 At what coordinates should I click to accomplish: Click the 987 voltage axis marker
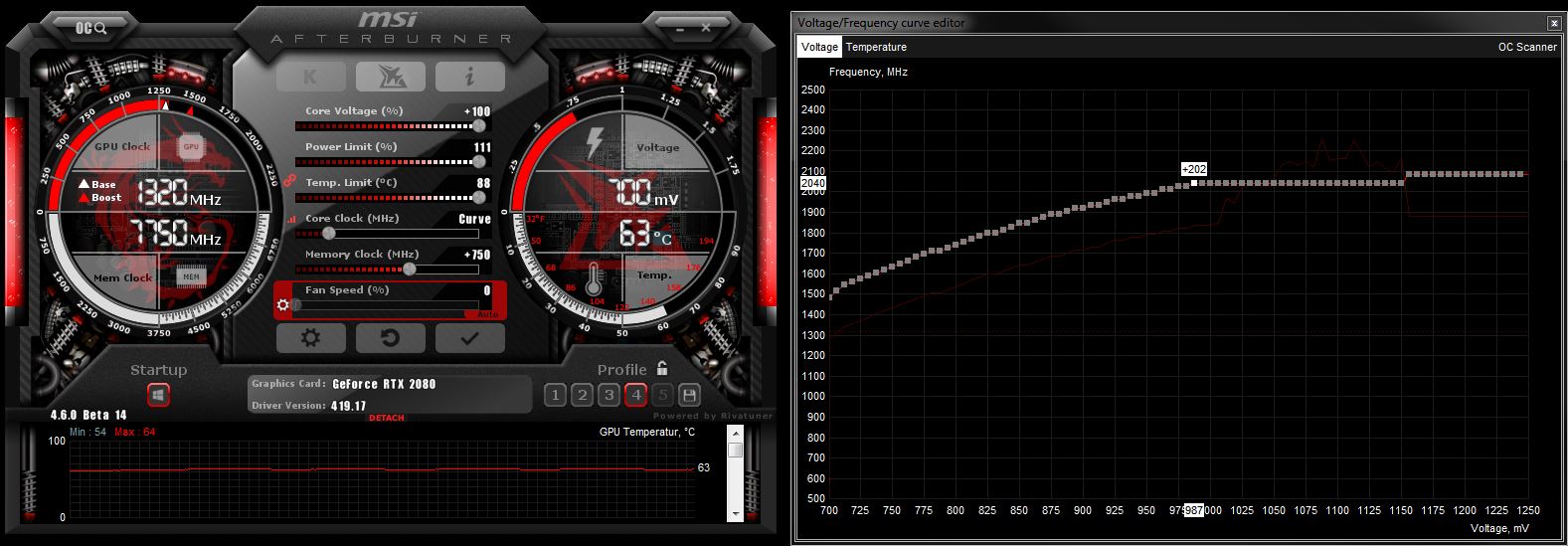pos(1193,510)
